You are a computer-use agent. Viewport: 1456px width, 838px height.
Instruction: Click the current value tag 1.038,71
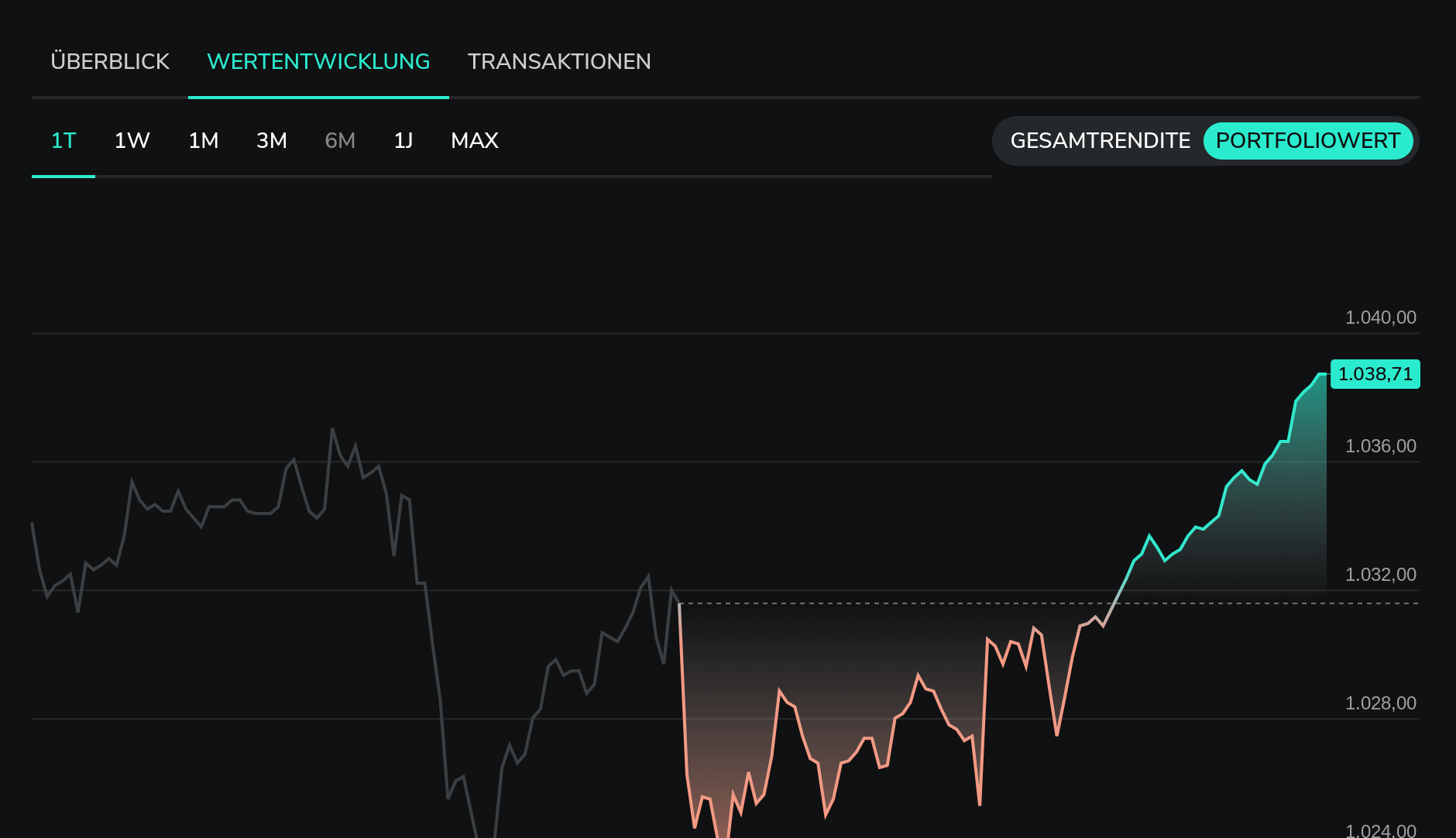(x=1375, y=374)
